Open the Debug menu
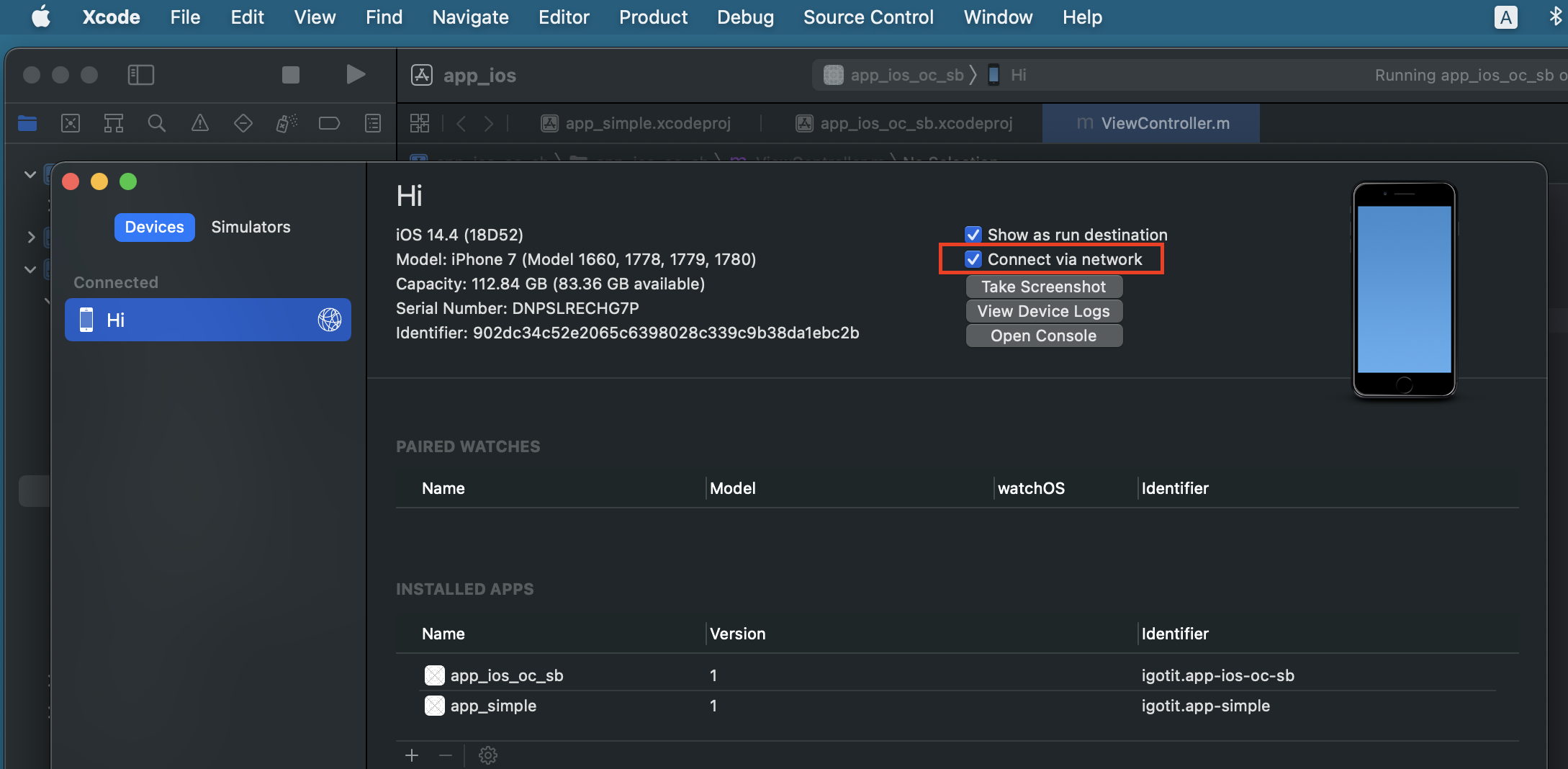 click(x=745, y=17)
